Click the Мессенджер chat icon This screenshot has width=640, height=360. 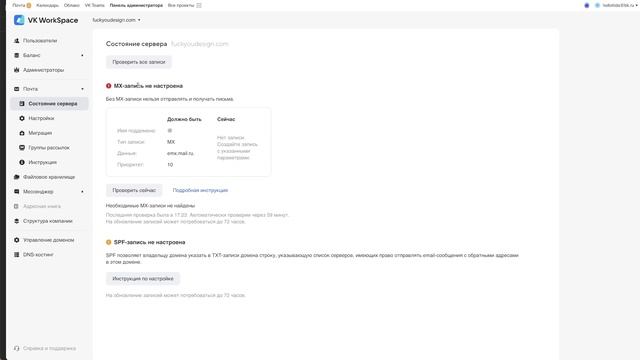pos(16,191)
